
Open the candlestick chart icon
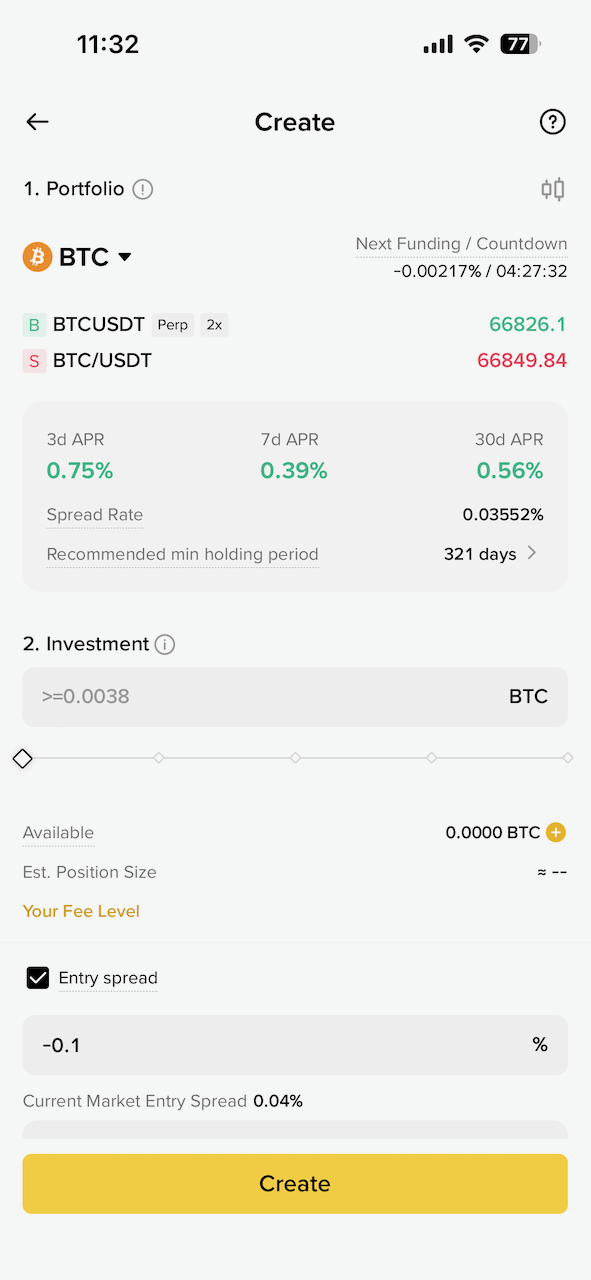(x=553, y=189)
